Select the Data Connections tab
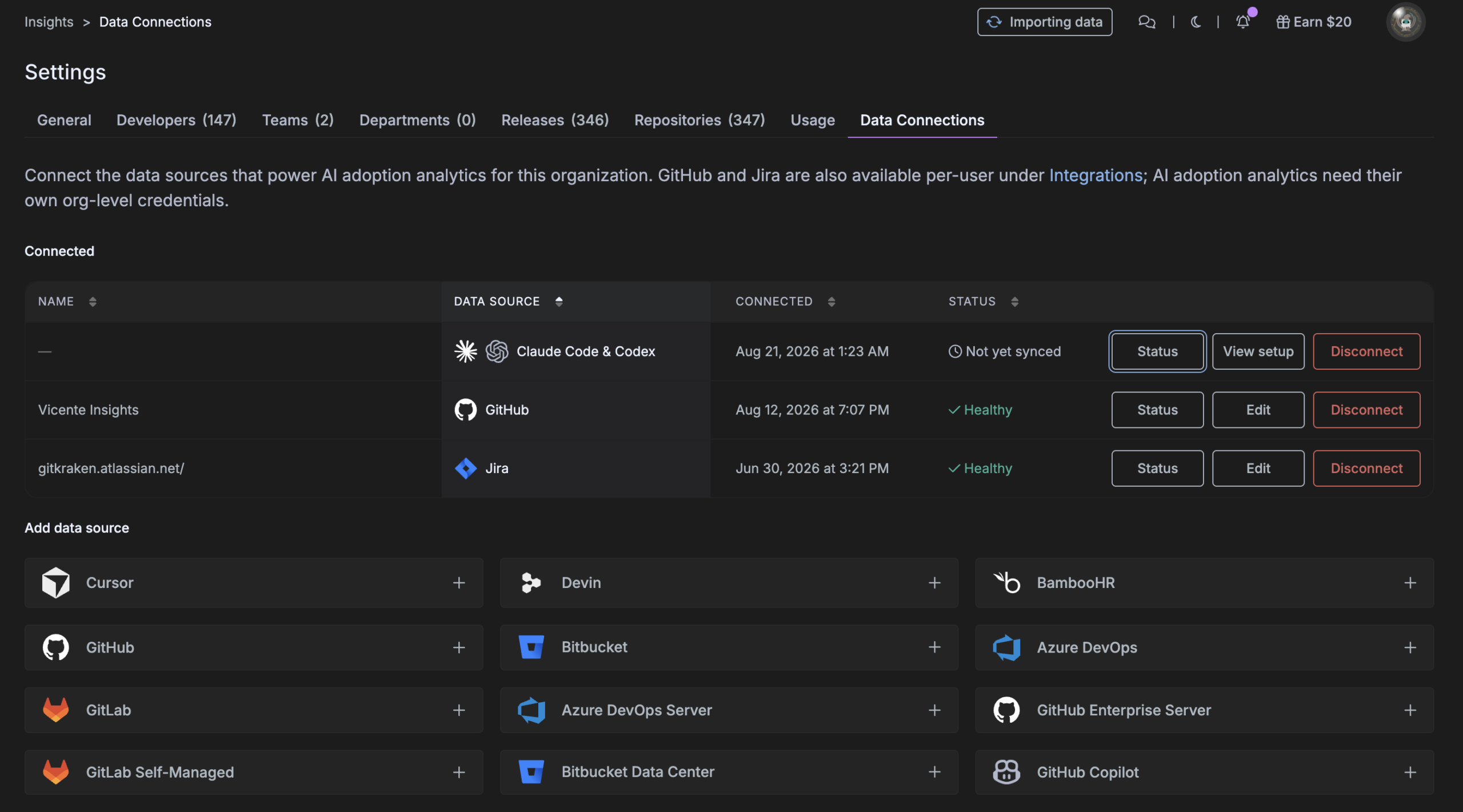The height and width of the screenshot is (812, 1463). (x=922, y=120)
